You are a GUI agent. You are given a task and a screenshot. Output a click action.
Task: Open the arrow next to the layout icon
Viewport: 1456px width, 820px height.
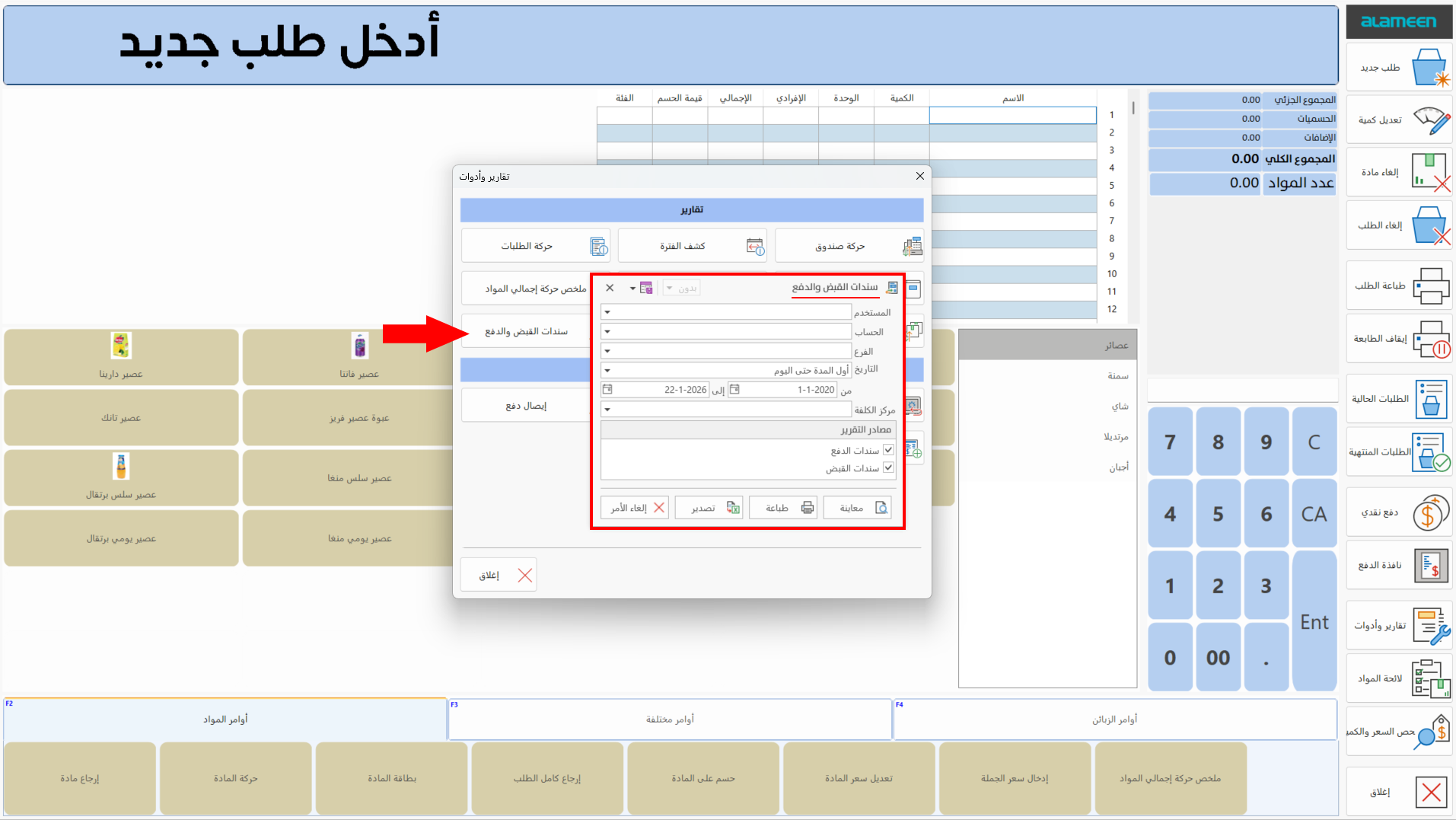tap(632, 289)
